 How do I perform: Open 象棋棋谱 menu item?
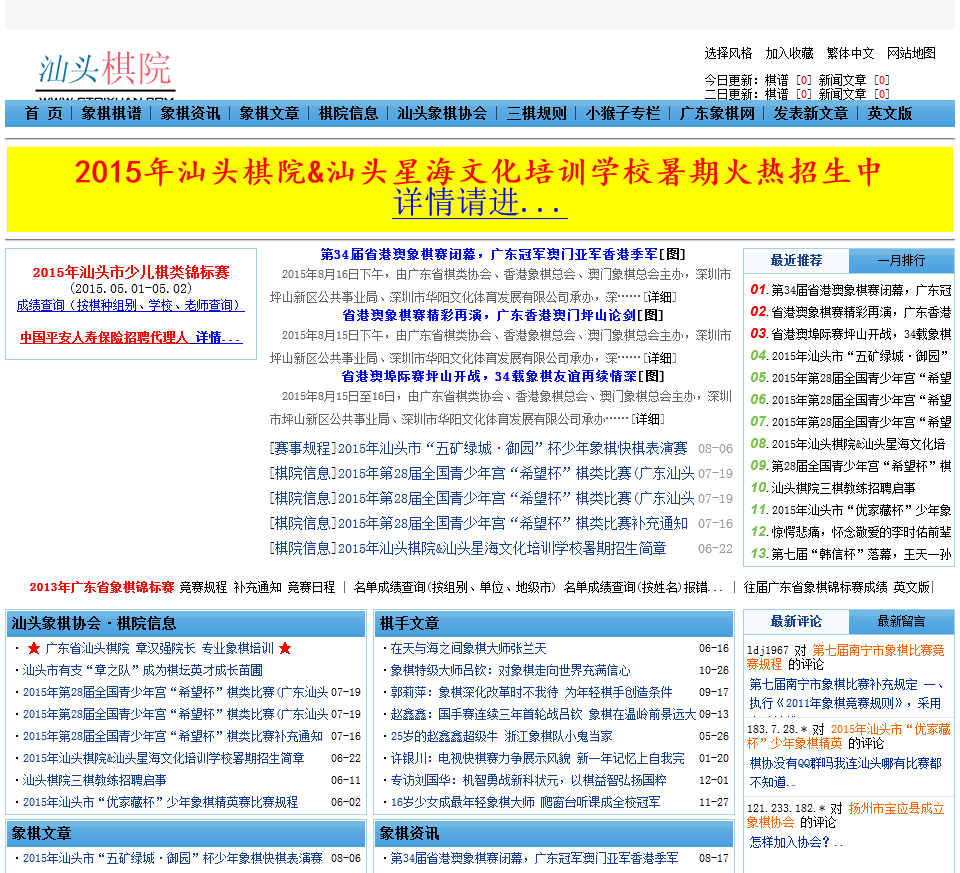pyautogui.click(x=111, y=113)
